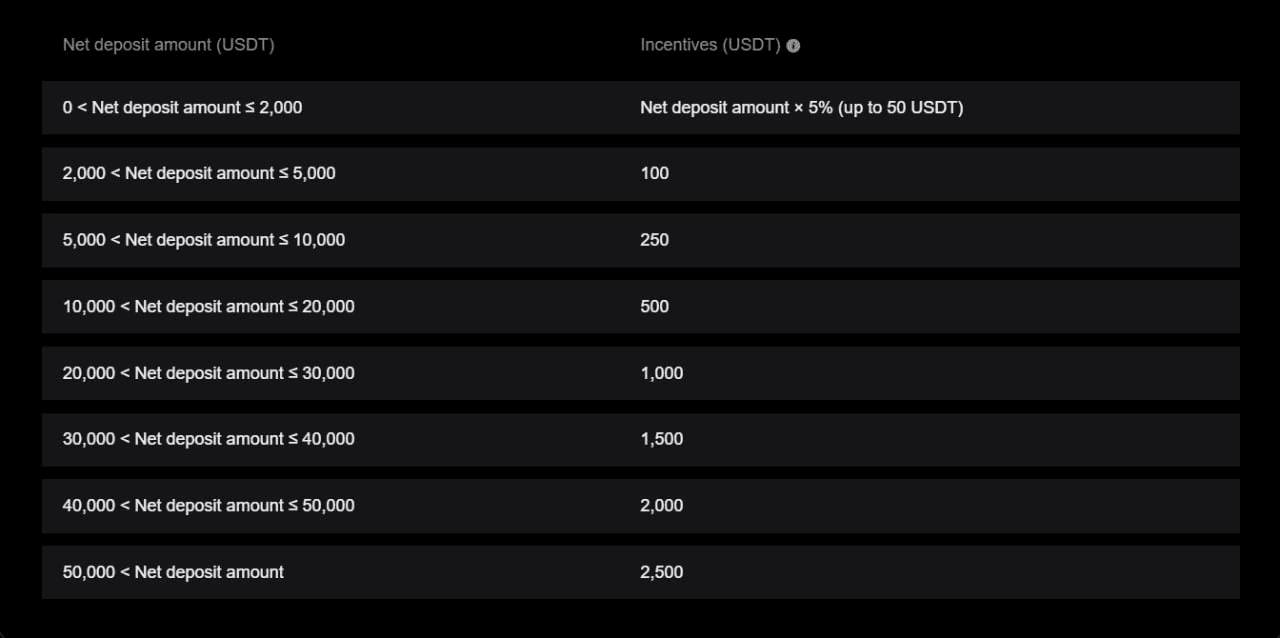Select the 30,000 to 40,000 deposit tier row
This screenshot has width=1280, height=638.
click(641, 439)
